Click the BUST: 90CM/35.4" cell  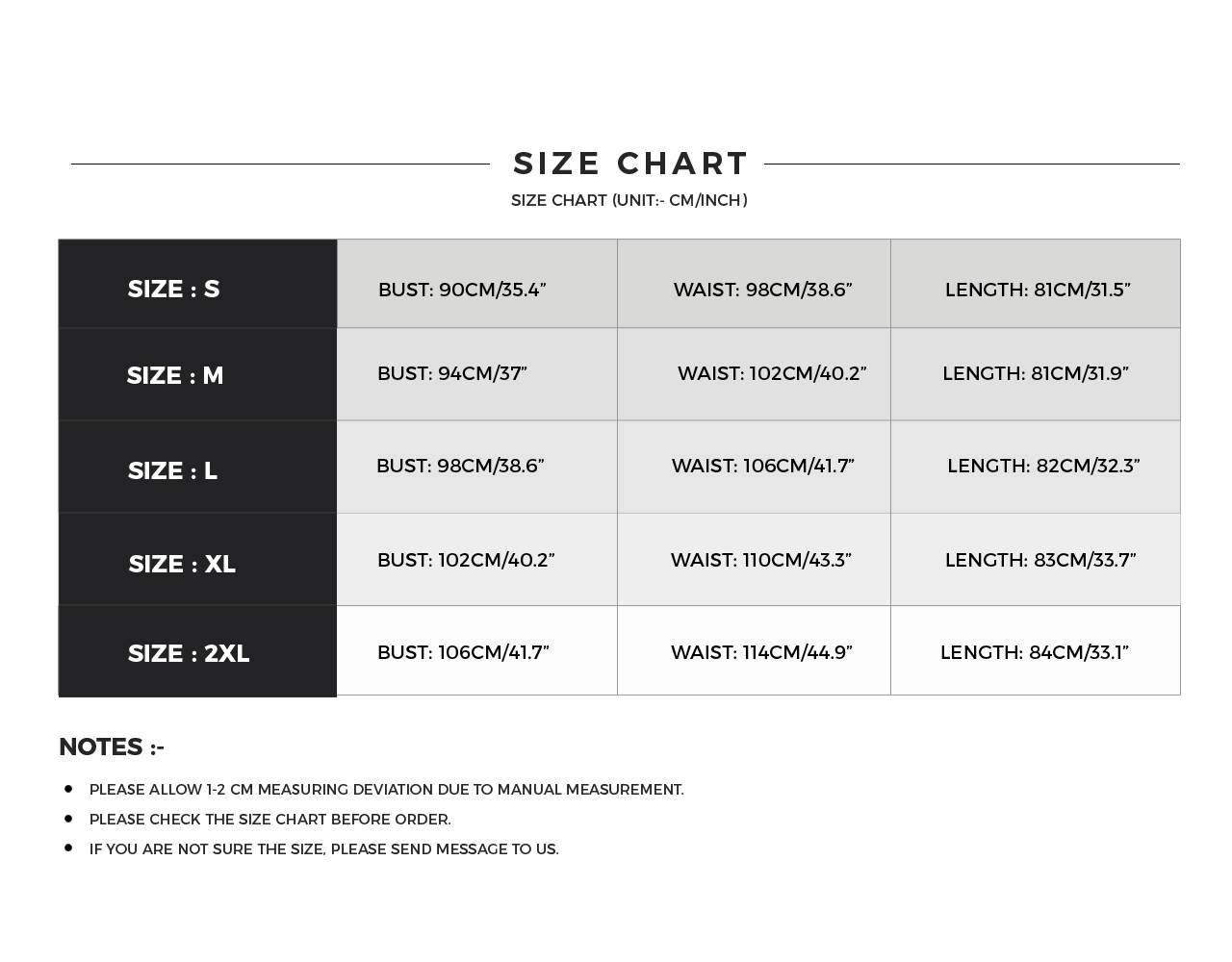(x=462, y=290)
